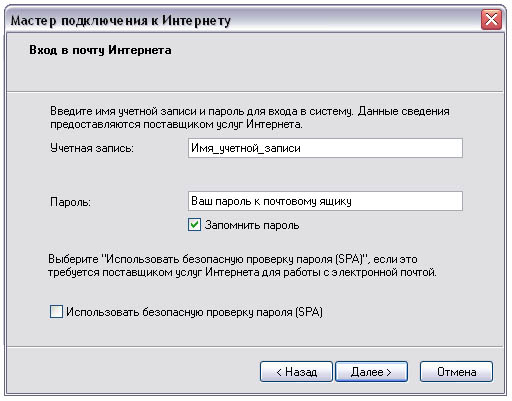Click the Учетная запись label
The height and width of the screenshot is (401, 512).
click(x=92, y=148)
